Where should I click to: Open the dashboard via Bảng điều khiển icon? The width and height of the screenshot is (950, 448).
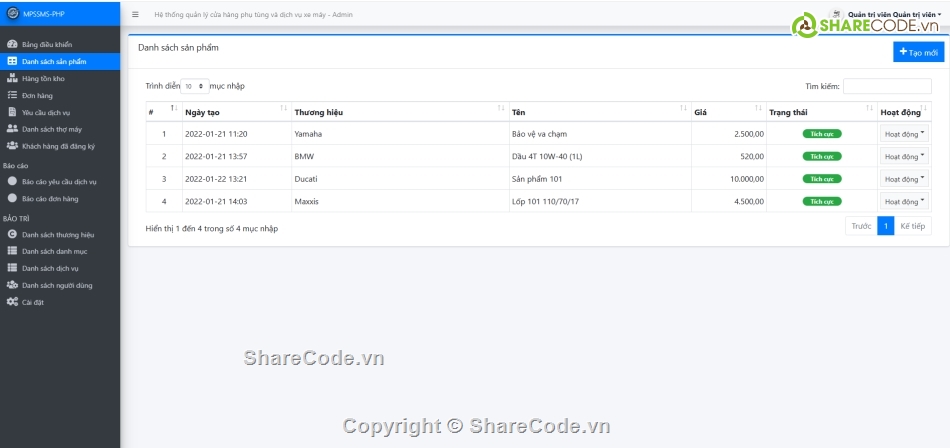[x=12, y=45]
